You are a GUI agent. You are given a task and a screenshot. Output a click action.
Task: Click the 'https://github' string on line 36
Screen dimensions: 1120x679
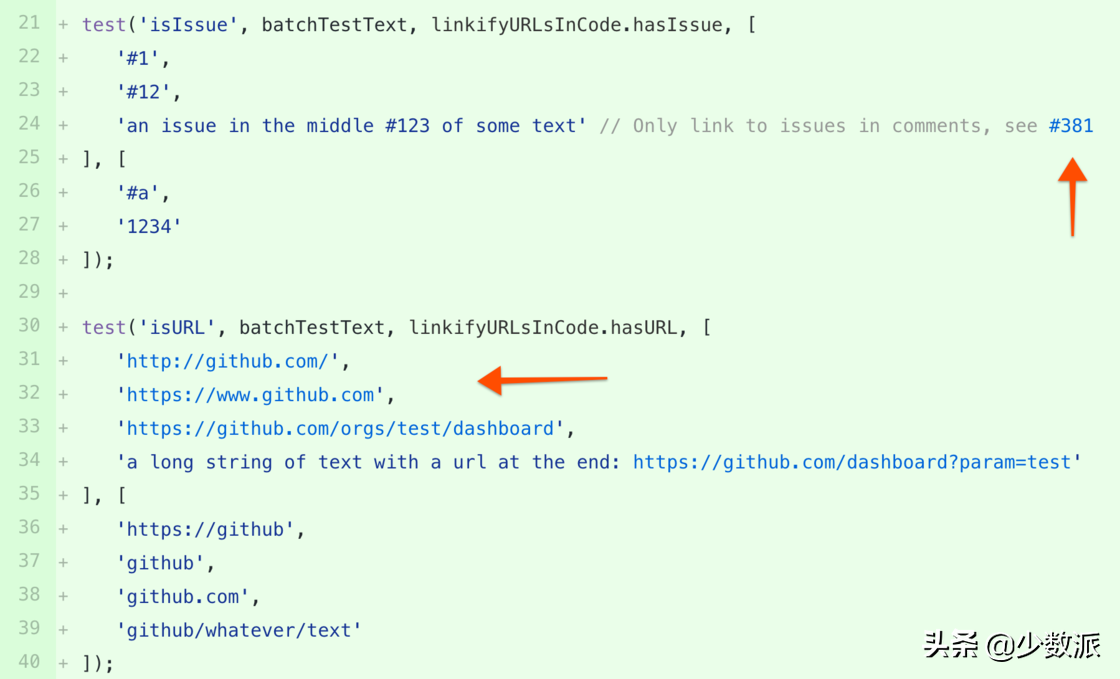[x=205, y=529]
